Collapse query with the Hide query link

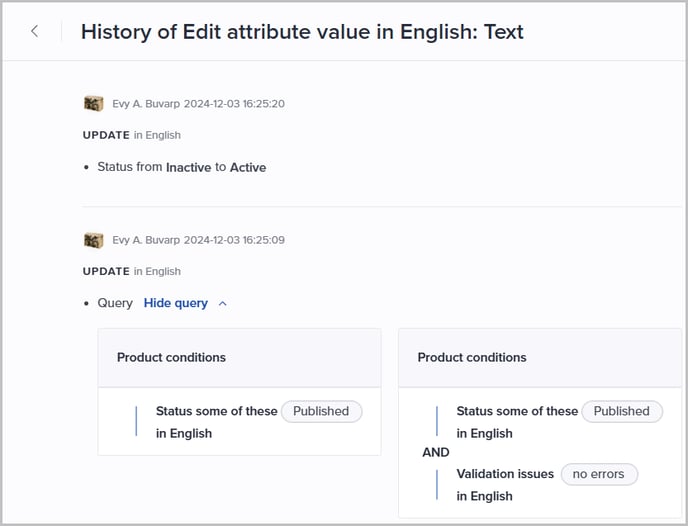(176, 303)
